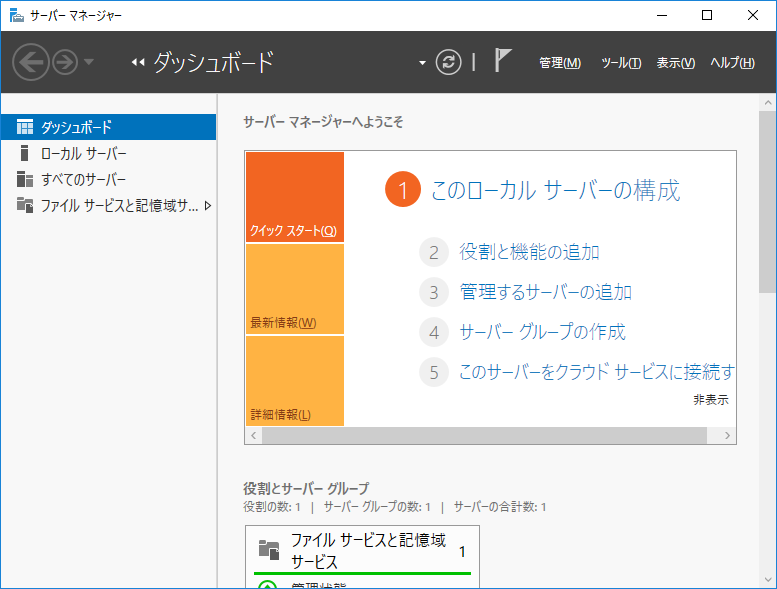Open 役割と機能の追加 link

[529, 252]
